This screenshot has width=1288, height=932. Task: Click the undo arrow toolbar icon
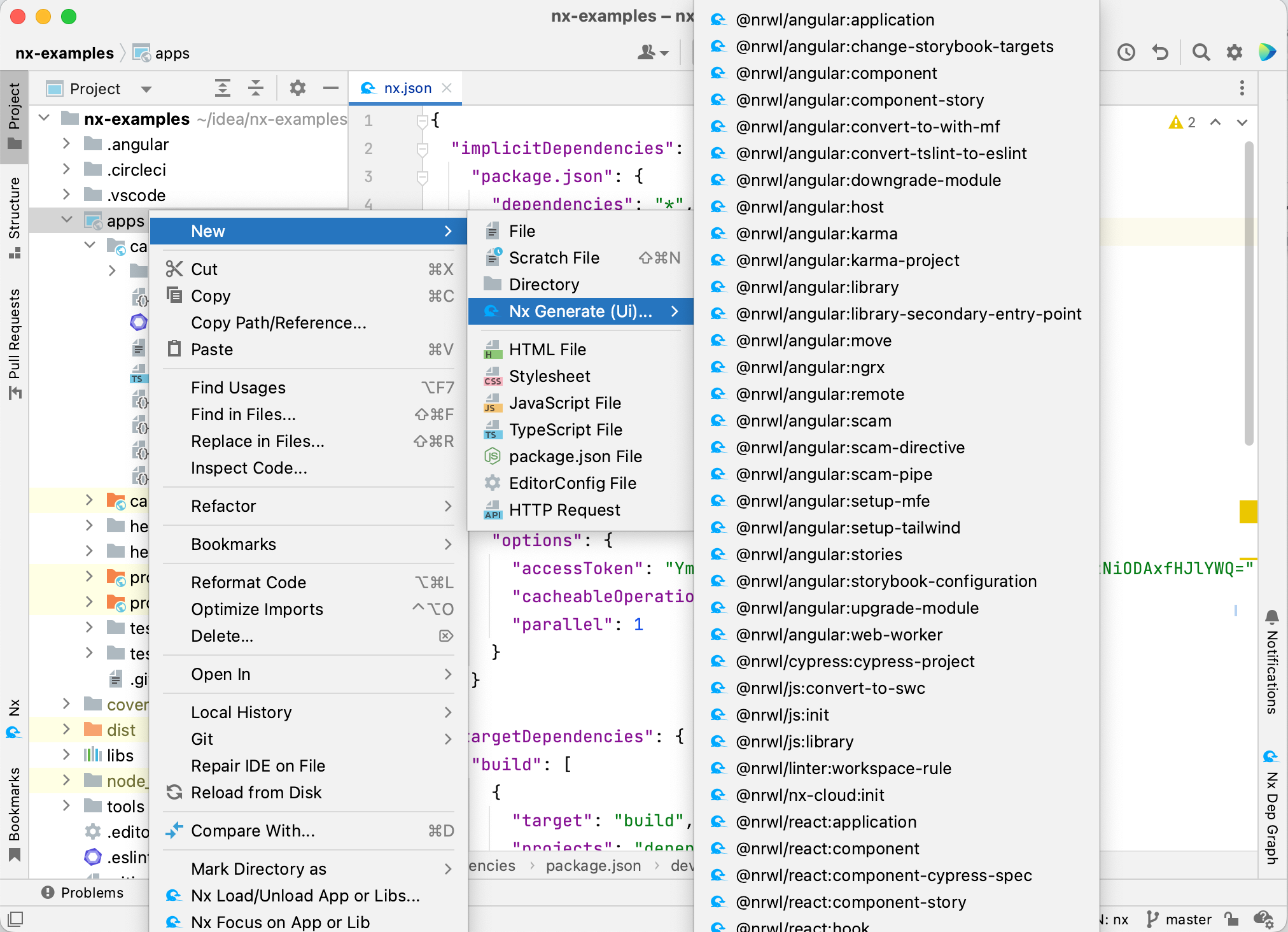[1161, 52]
